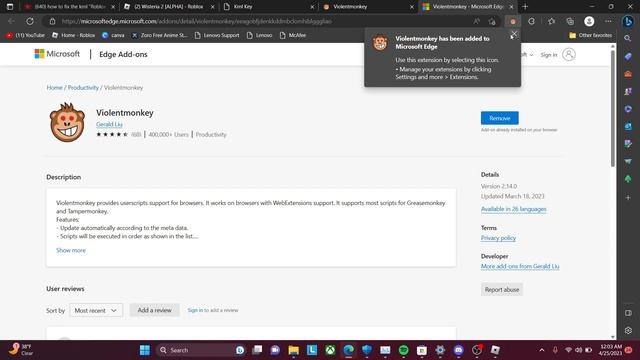Open the clock and date in taskbar
This screenshot has width=640, height=360.
coord(611,350)
